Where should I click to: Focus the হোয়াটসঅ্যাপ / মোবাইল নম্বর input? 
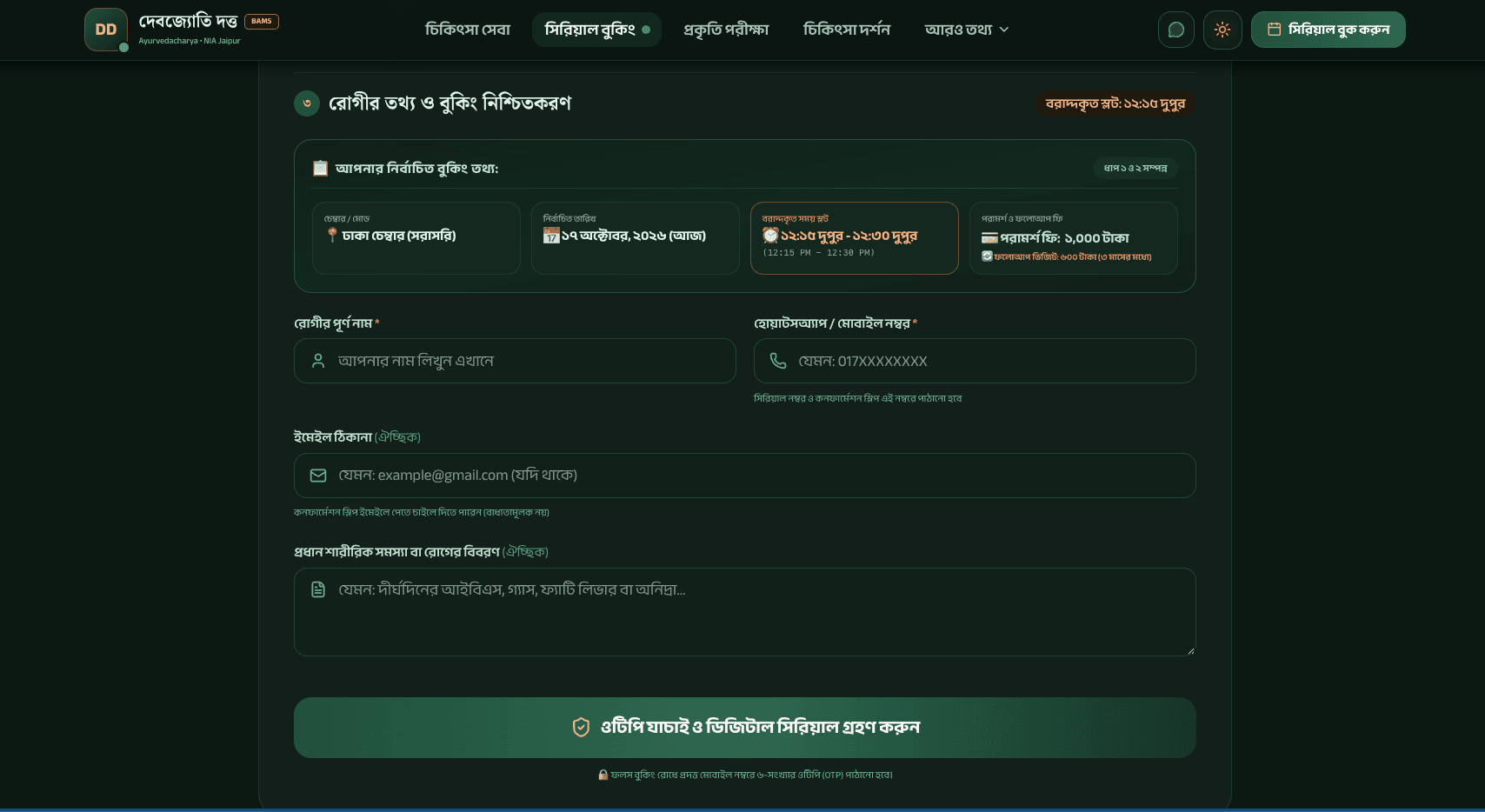coord(975,361)
